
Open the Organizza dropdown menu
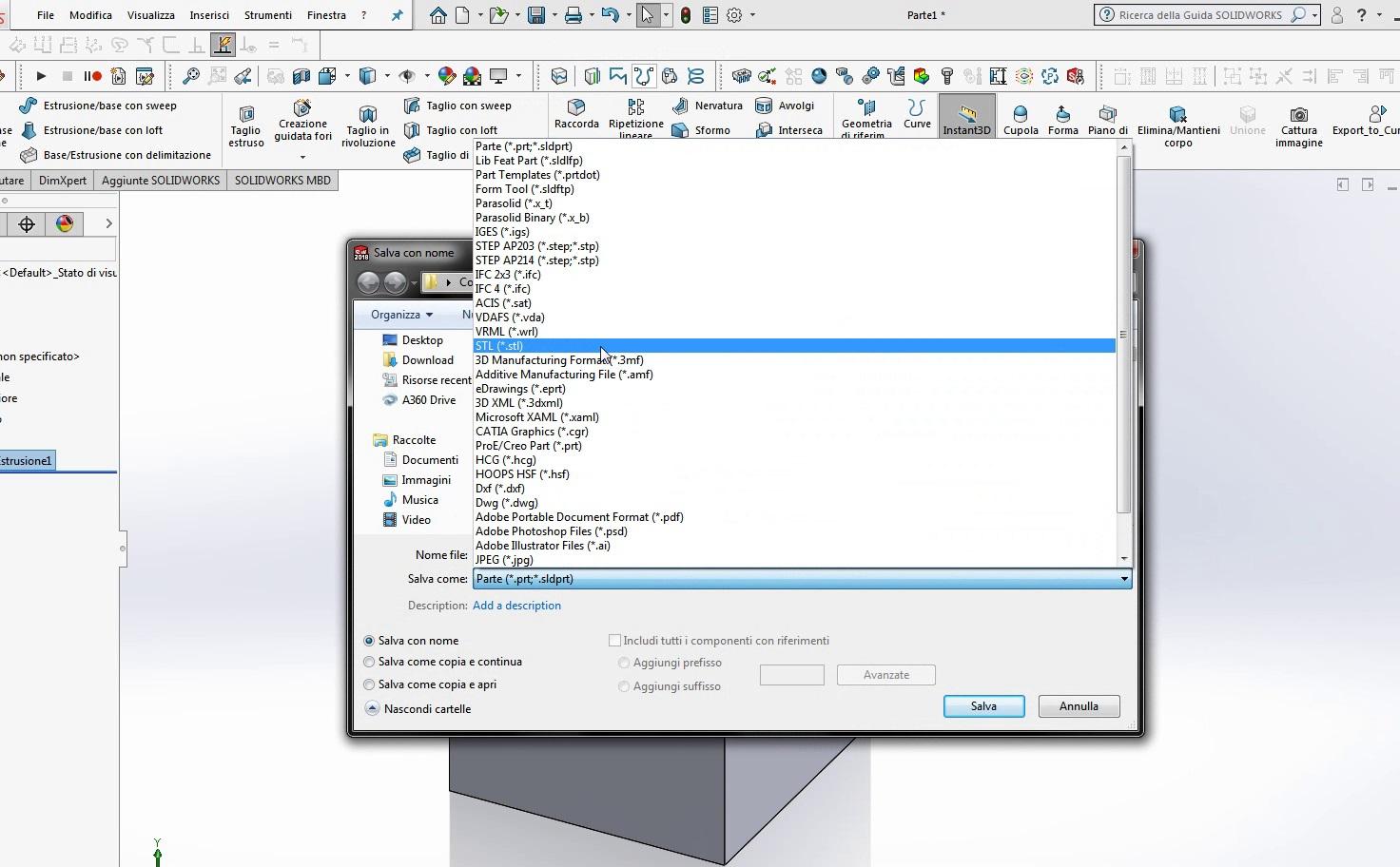point(401,315)
